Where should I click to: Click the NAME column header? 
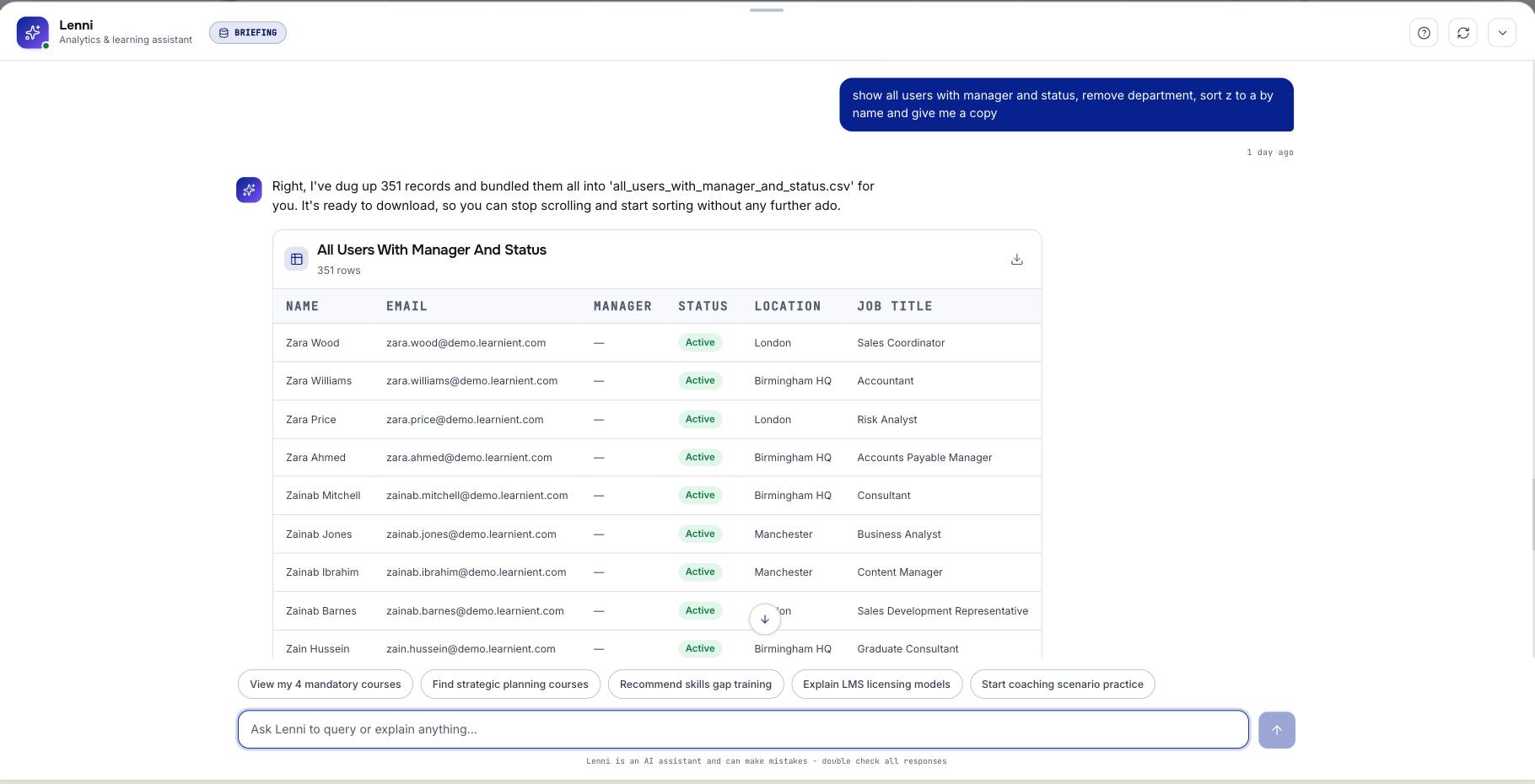tap(302, 306)
